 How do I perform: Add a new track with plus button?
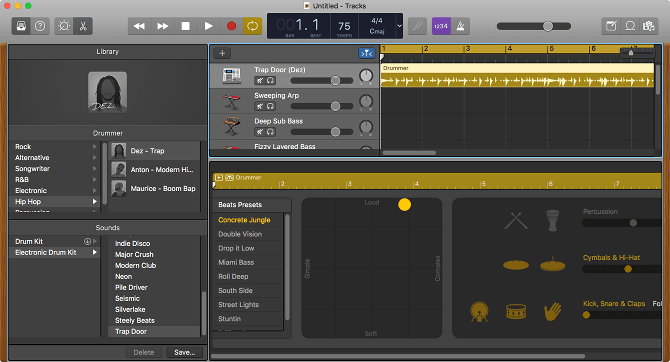(x=222, y=53)
